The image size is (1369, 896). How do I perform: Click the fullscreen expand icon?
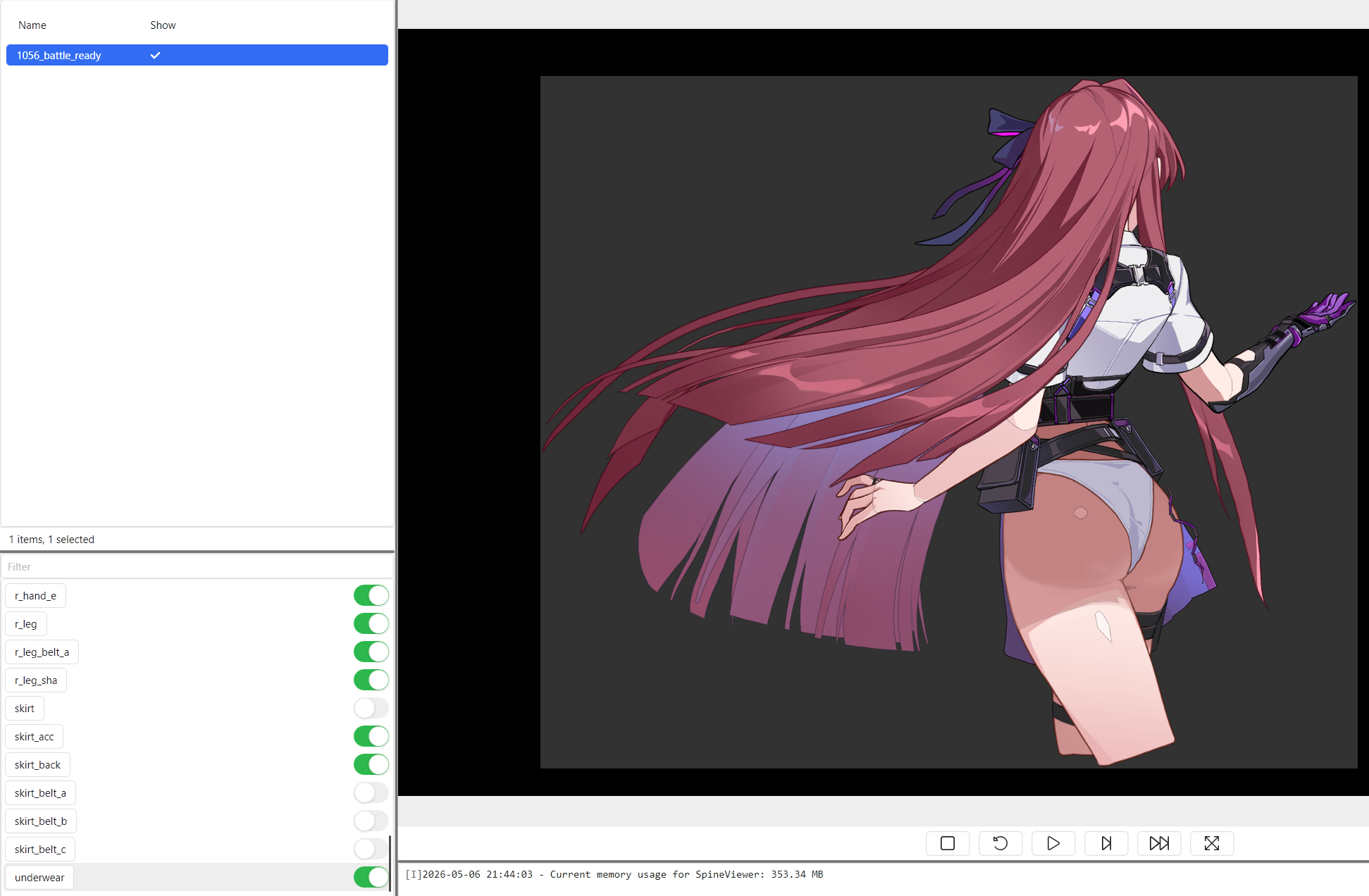1212,843
